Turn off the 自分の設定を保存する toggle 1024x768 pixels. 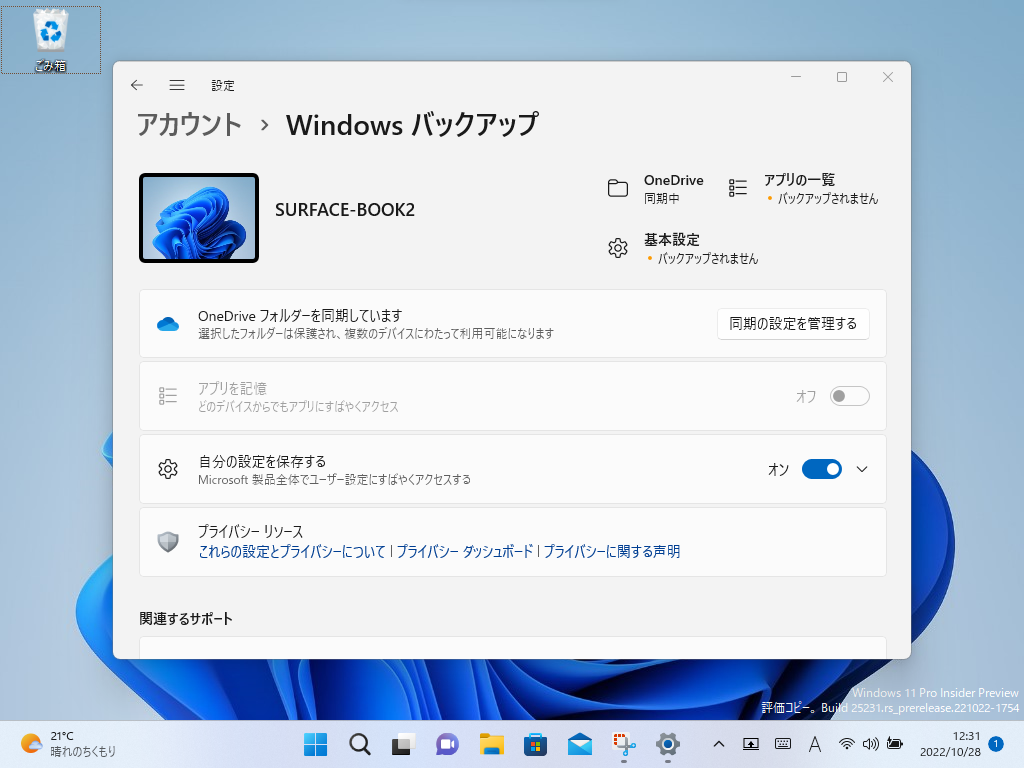[x=822, y=469]
